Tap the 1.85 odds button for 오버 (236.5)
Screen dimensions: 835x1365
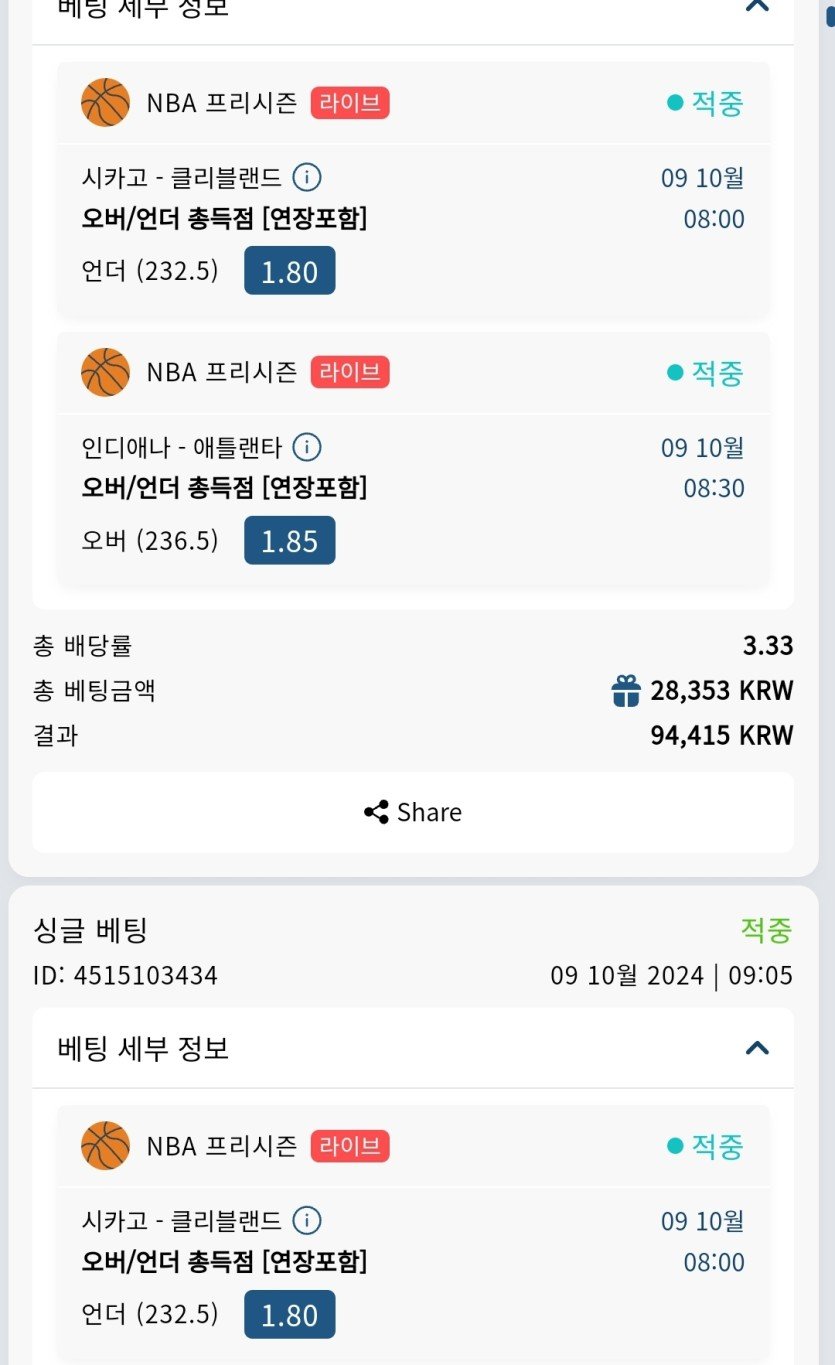(289, 541)
